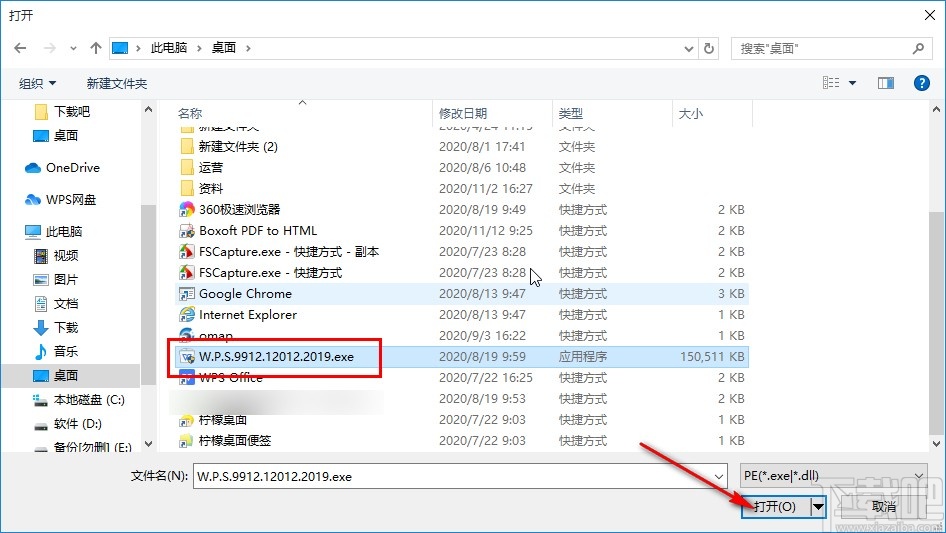Go up one folder level

tap(95, 48)
